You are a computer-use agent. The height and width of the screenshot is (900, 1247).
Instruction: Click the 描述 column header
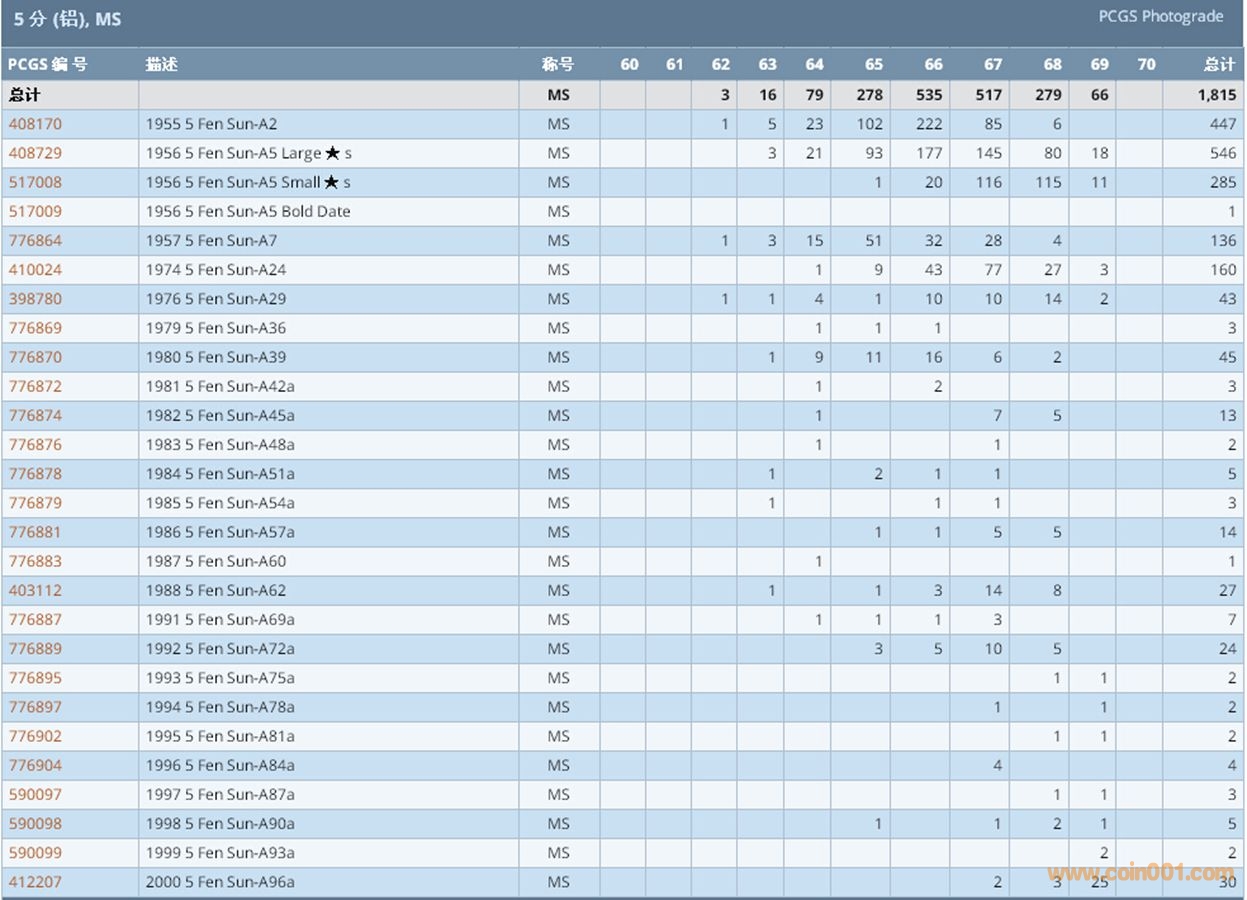(x=162, y=64)
